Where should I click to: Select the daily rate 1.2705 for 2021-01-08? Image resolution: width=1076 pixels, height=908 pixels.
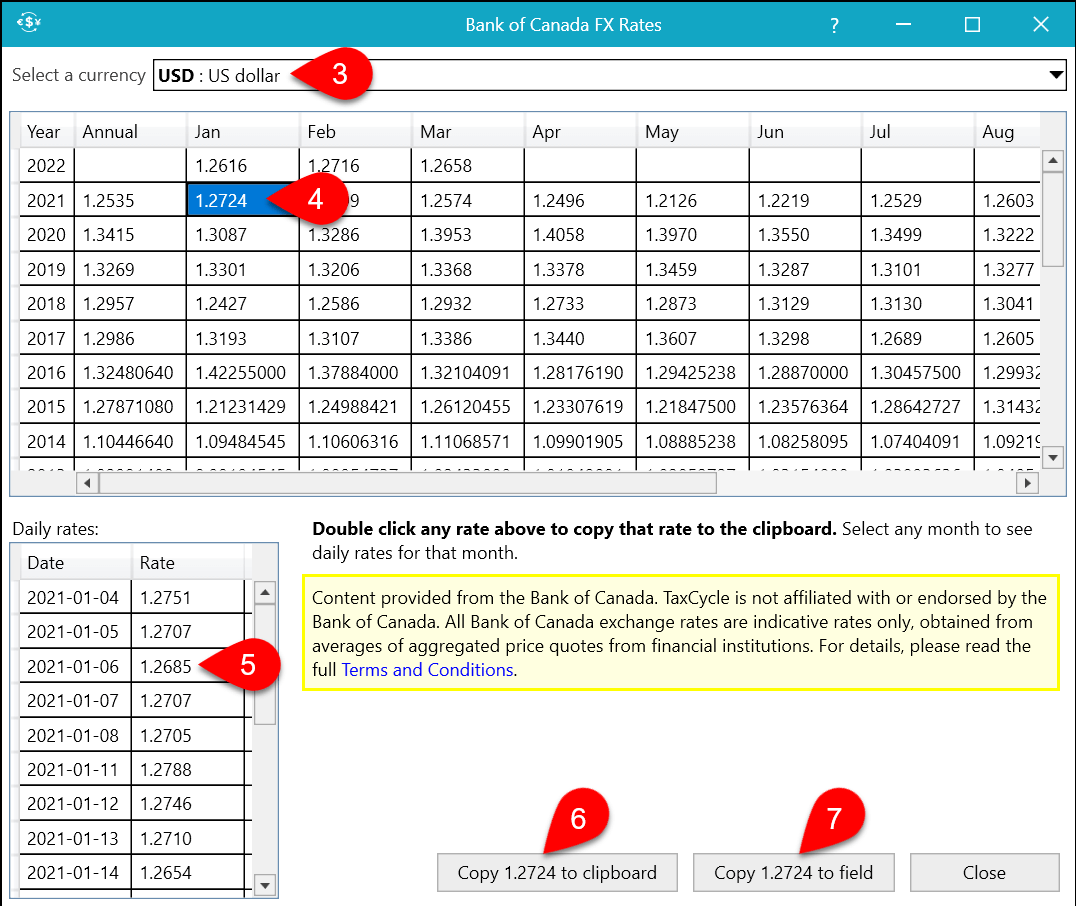[188, 735]
